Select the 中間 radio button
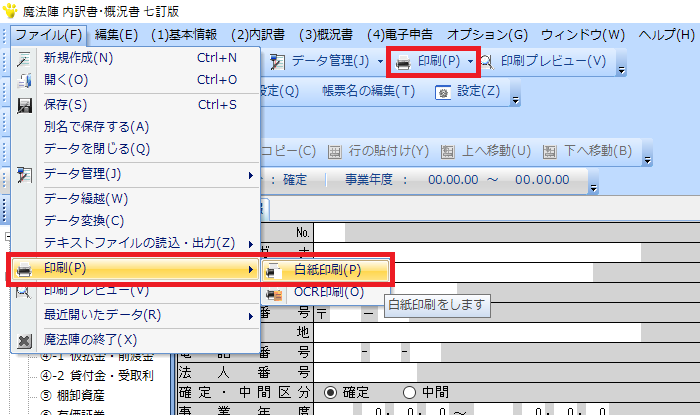Screen dimensions: 700x415 (x=409, y=392)
